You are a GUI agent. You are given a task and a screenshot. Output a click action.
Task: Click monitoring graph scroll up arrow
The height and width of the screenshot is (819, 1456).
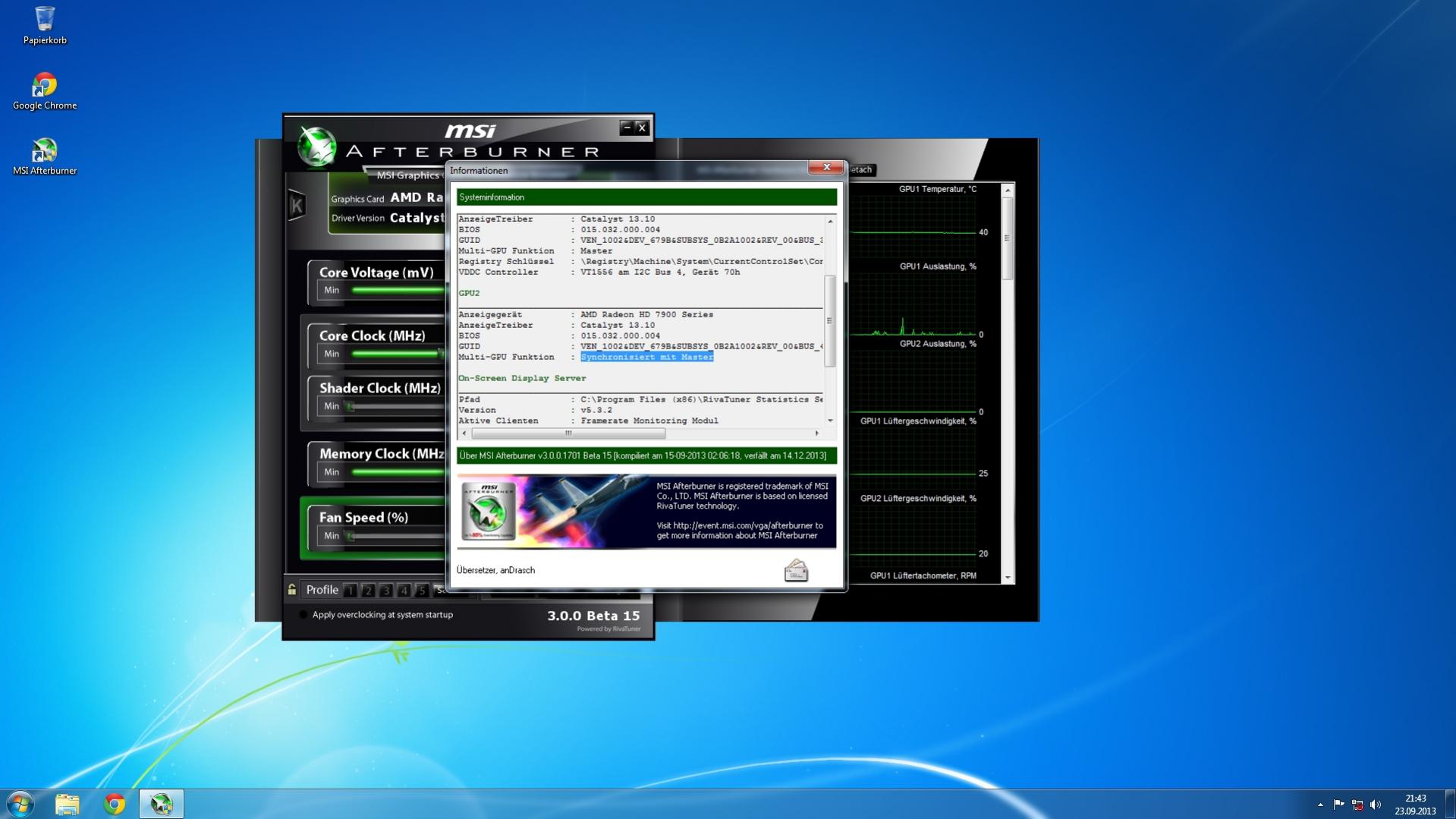pyautogui.click(x=1008, y=190)
